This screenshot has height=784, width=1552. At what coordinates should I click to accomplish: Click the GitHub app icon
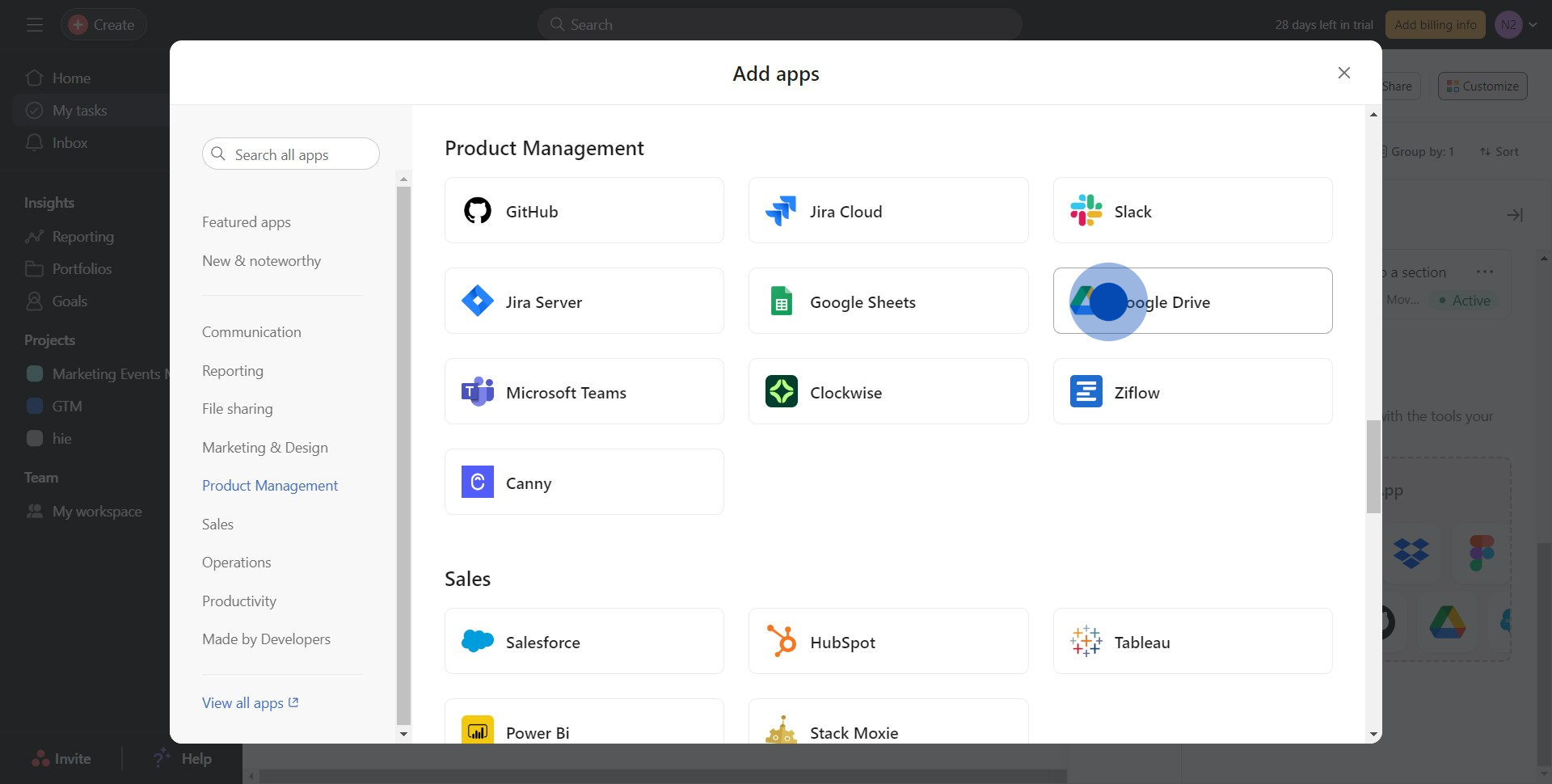(477, 211)
